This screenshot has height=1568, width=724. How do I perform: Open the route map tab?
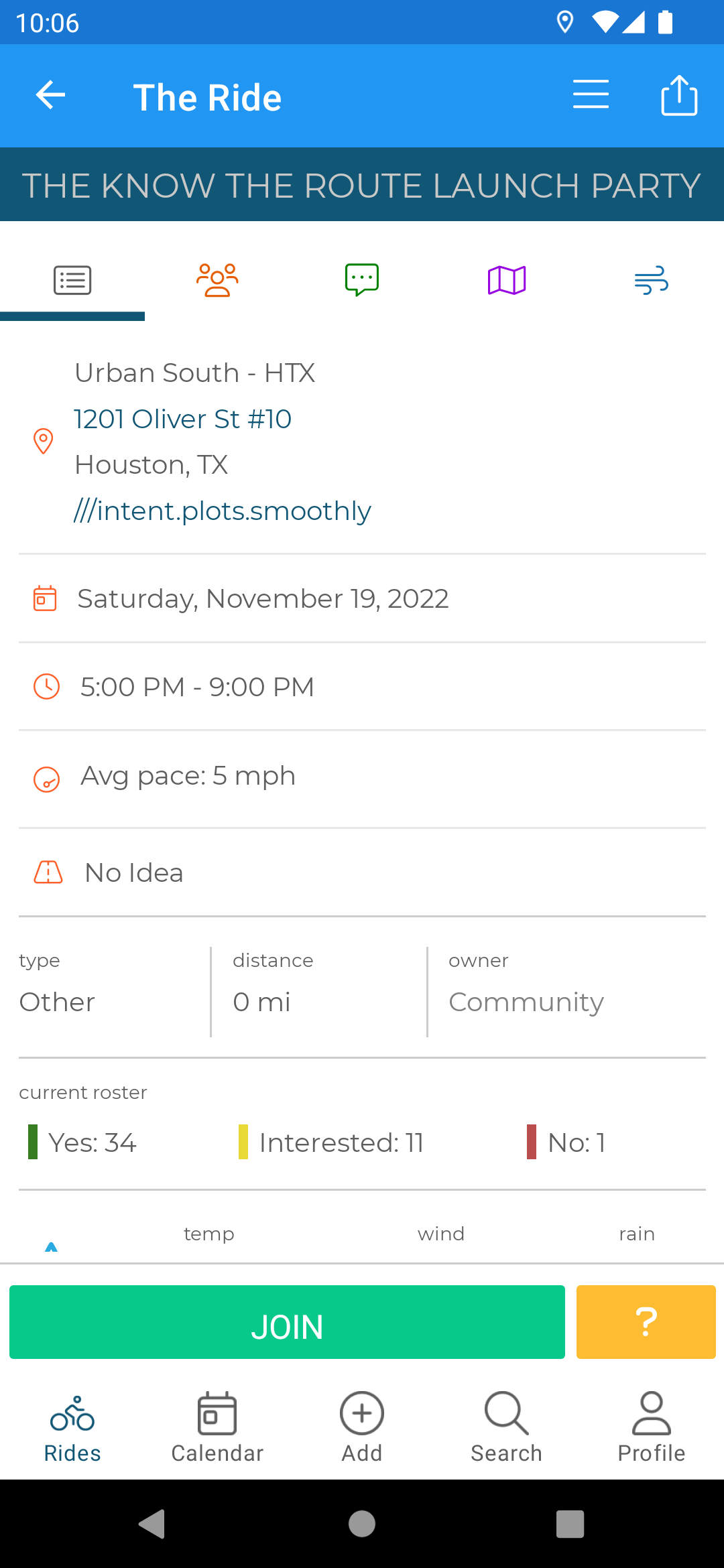(507, 280)
